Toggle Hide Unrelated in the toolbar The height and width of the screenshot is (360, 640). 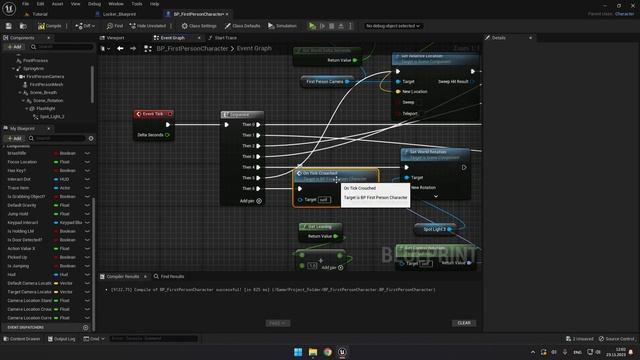(147, 26)
